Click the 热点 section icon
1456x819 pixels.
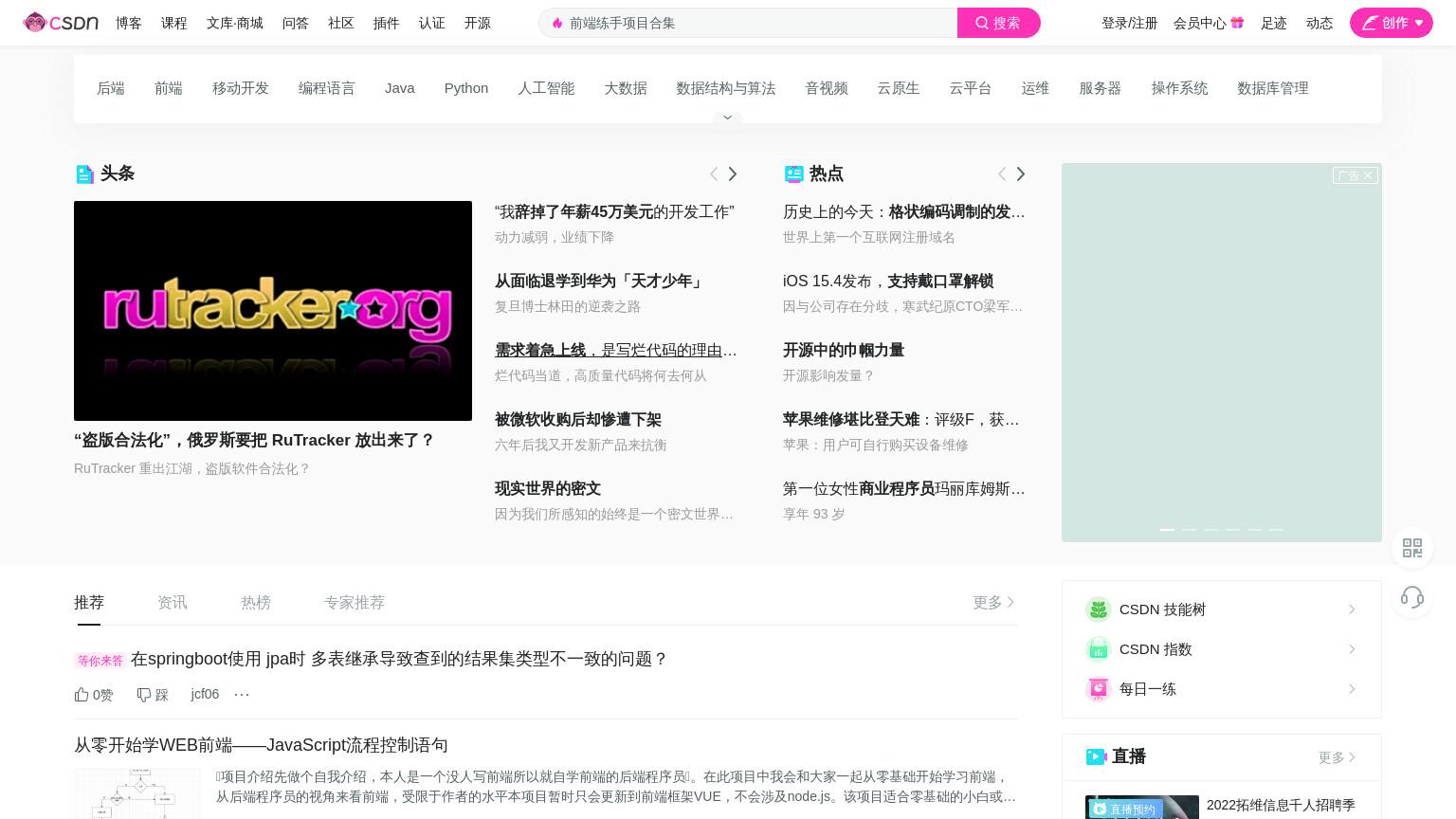point(794,173)
